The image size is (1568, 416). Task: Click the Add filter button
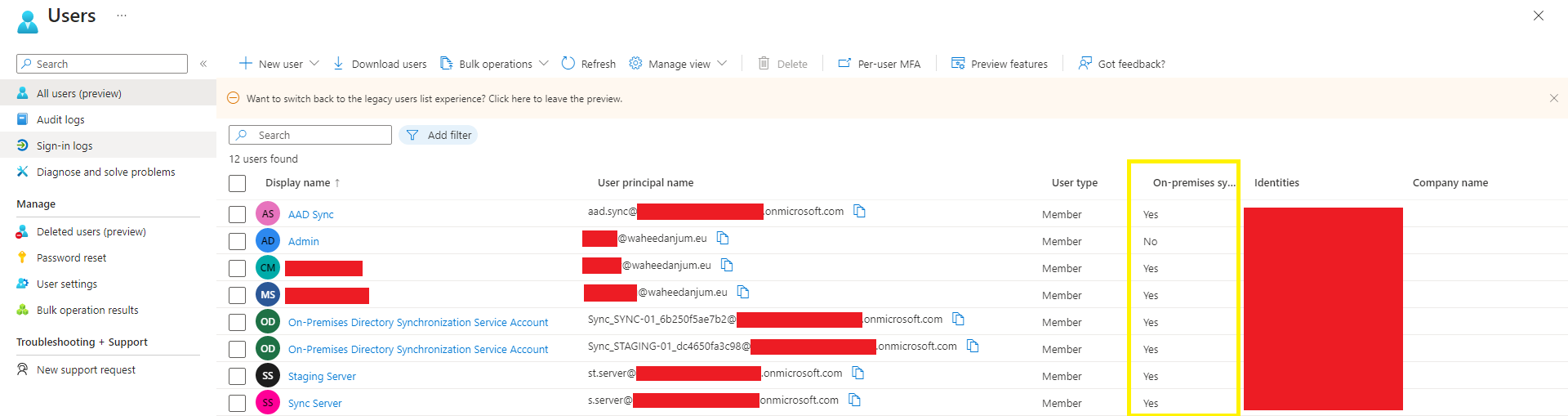(x=438, y=135)
